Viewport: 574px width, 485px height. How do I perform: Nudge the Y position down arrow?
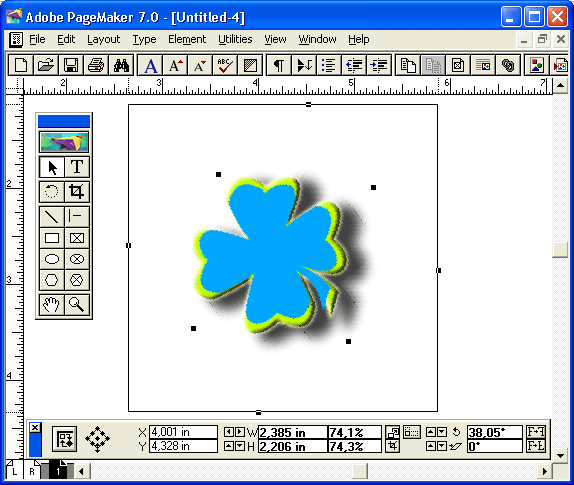240,446
